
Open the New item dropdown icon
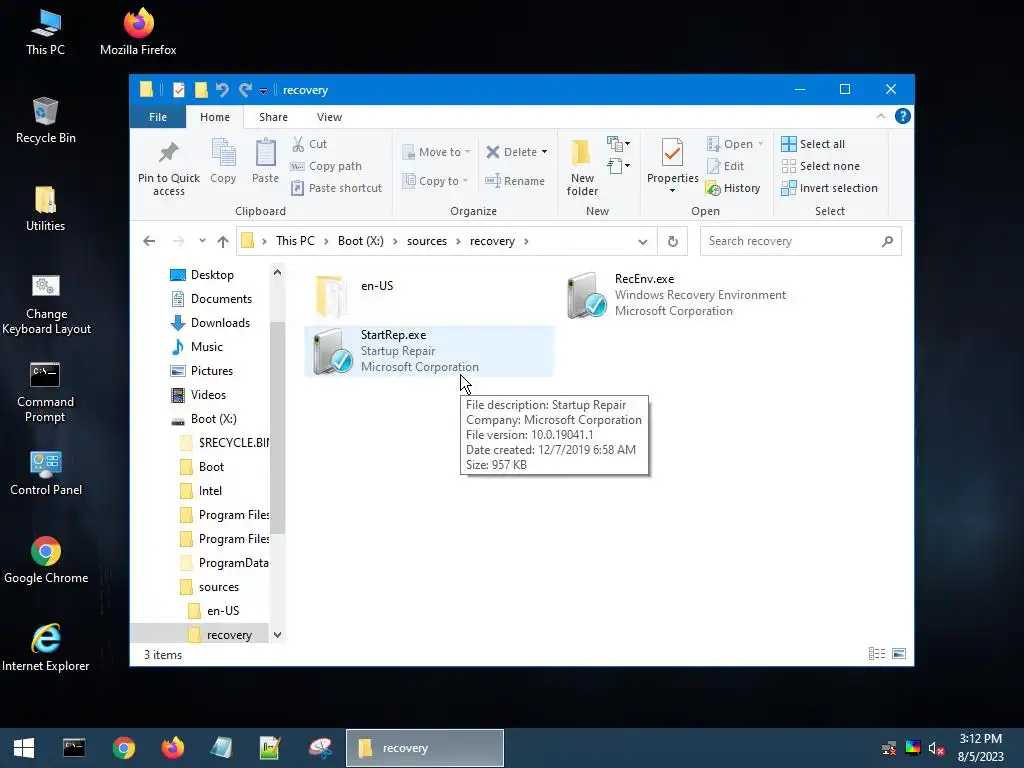(x=618, y=144)
